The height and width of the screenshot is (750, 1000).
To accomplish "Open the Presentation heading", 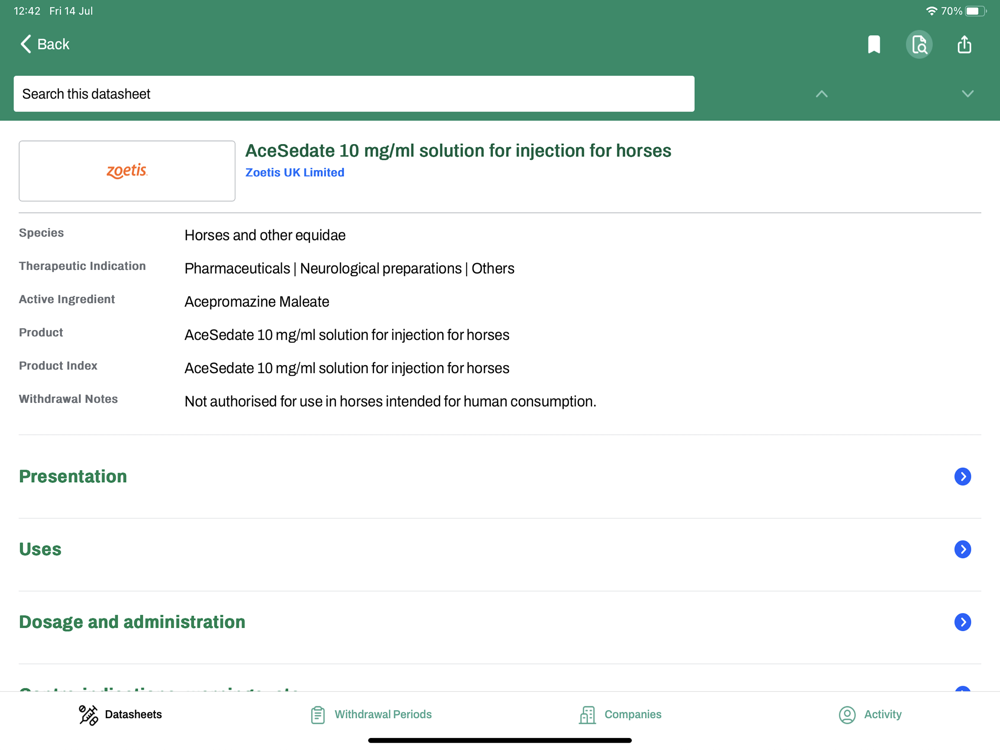I will coord(73,476).
